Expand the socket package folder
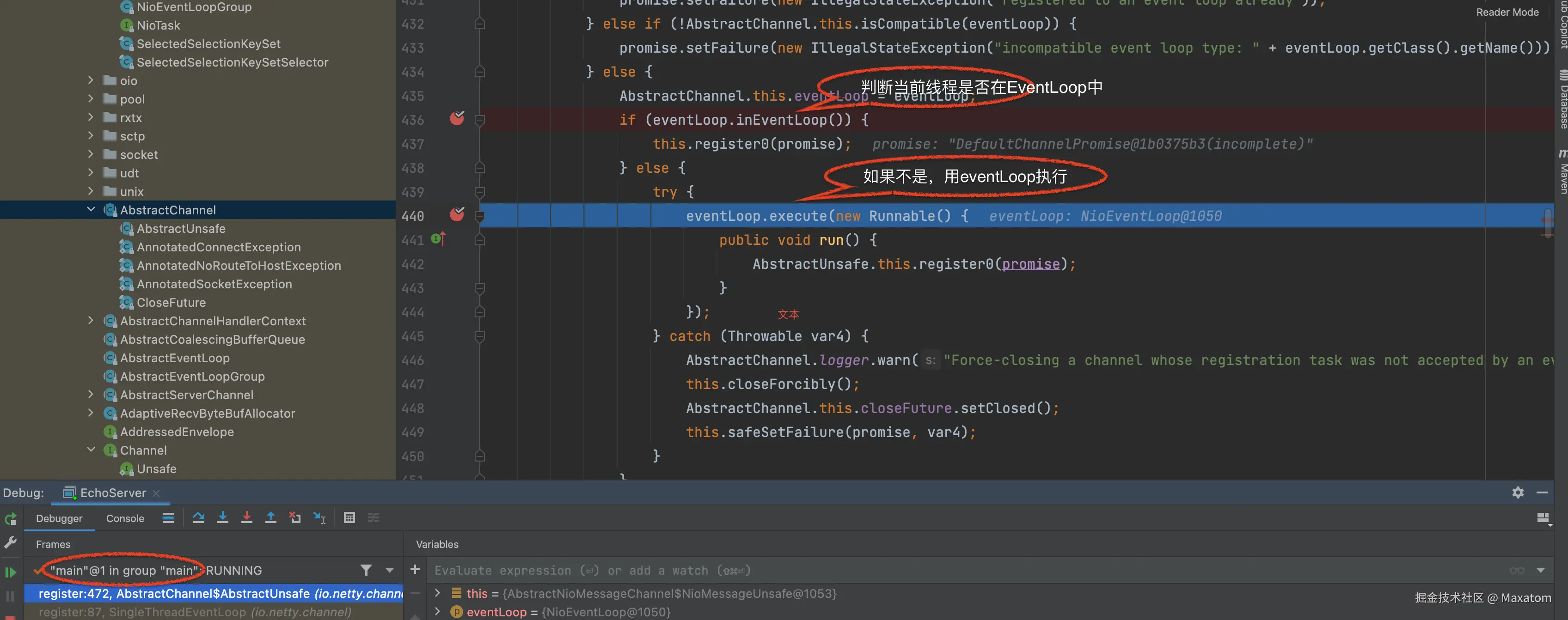The width and height of the screenshot is (1568, 620). [x=91, y=155]
